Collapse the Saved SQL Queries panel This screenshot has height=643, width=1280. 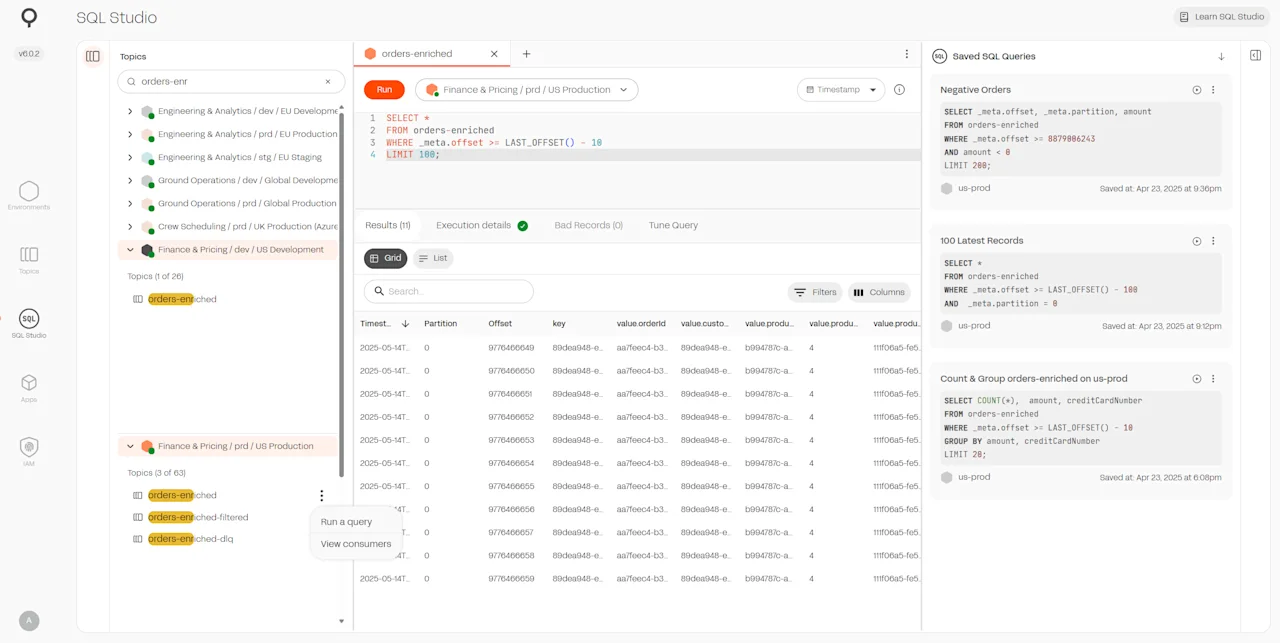(x=1256, y=55)
